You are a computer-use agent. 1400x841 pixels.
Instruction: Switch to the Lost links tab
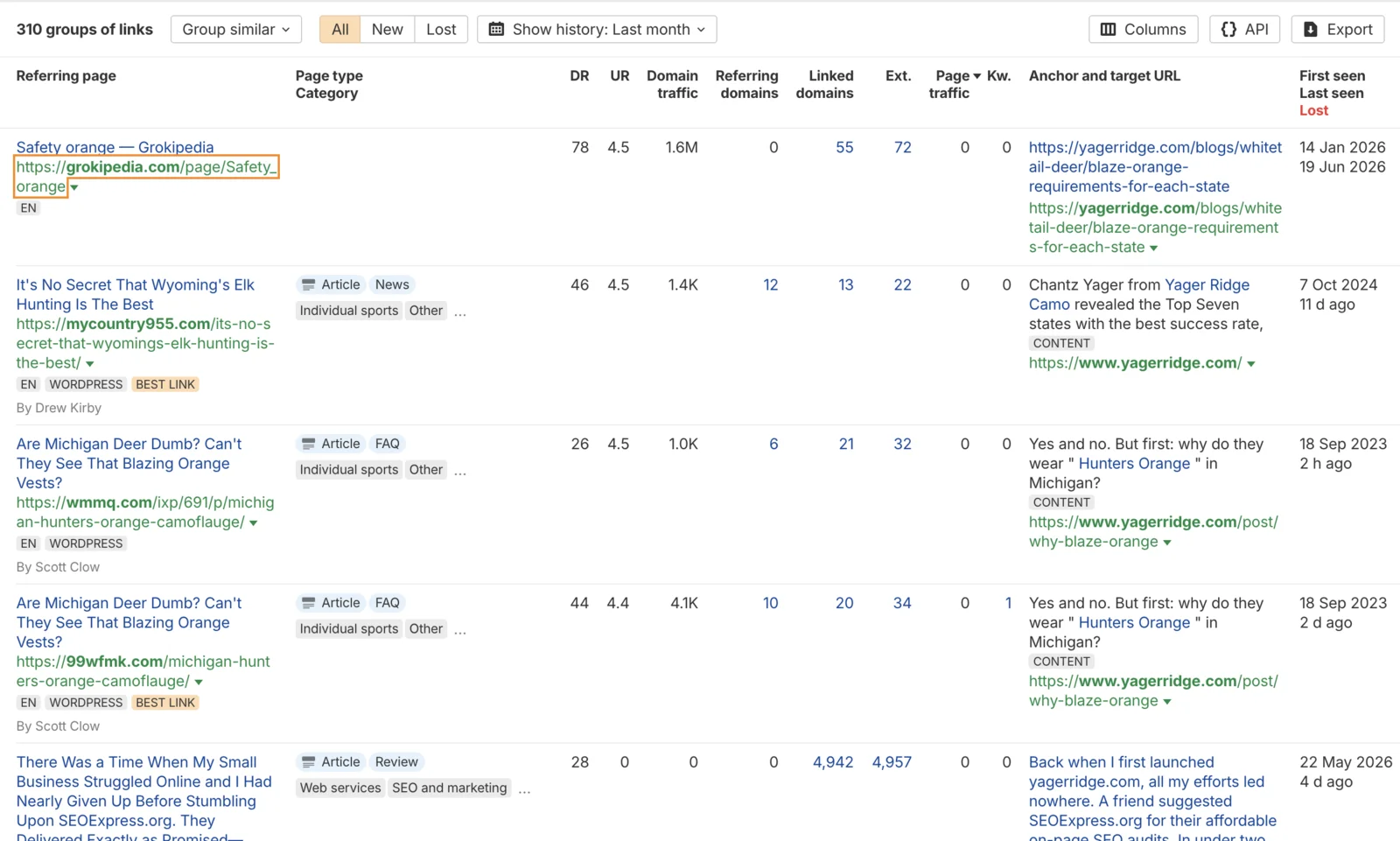(x=441, y=29)
